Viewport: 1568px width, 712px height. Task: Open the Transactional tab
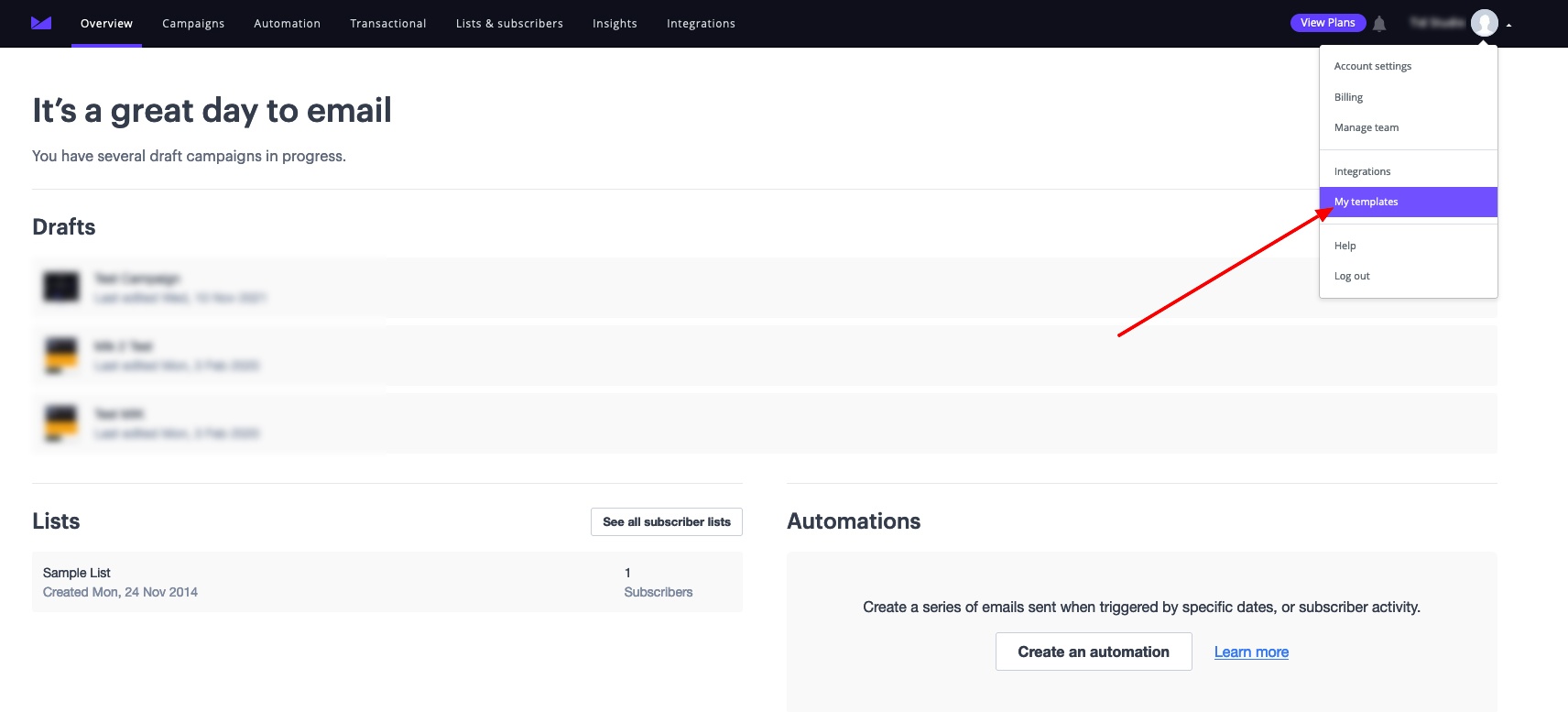pos(388,24)
